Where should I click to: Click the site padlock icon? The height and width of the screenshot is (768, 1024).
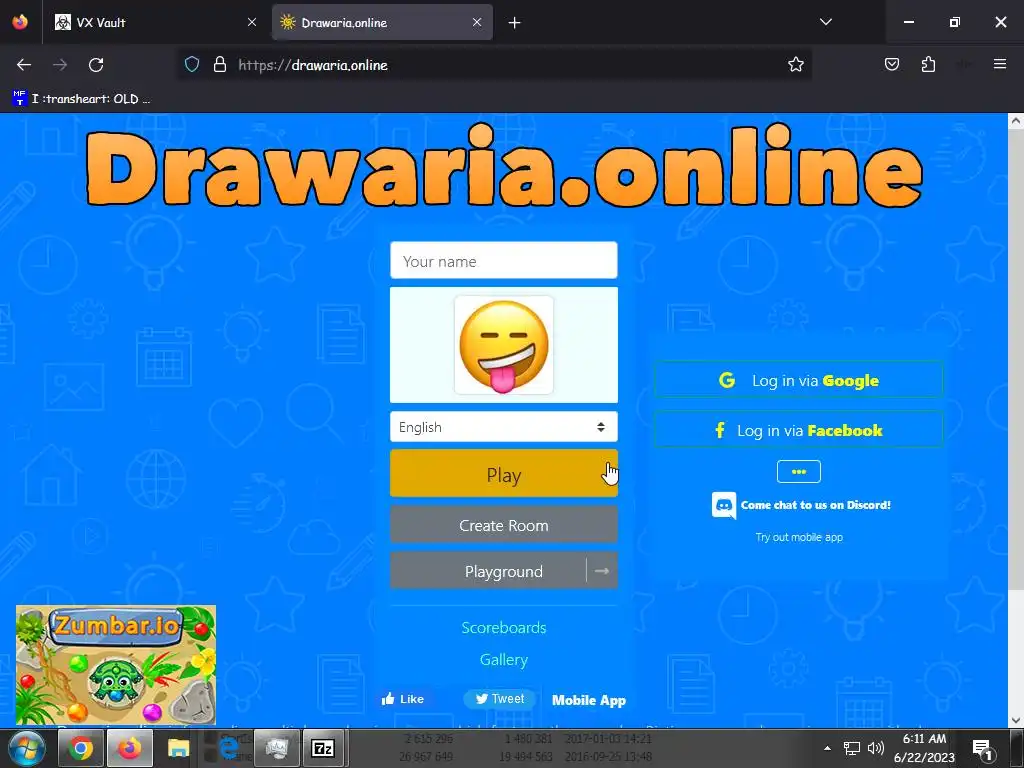pos(220,65)
